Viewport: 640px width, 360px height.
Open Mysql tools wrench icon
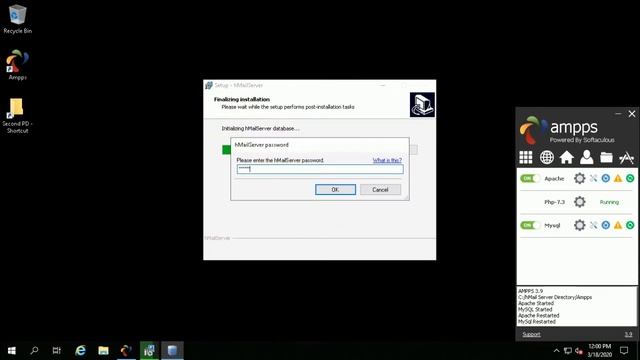[x=593, y=225]
